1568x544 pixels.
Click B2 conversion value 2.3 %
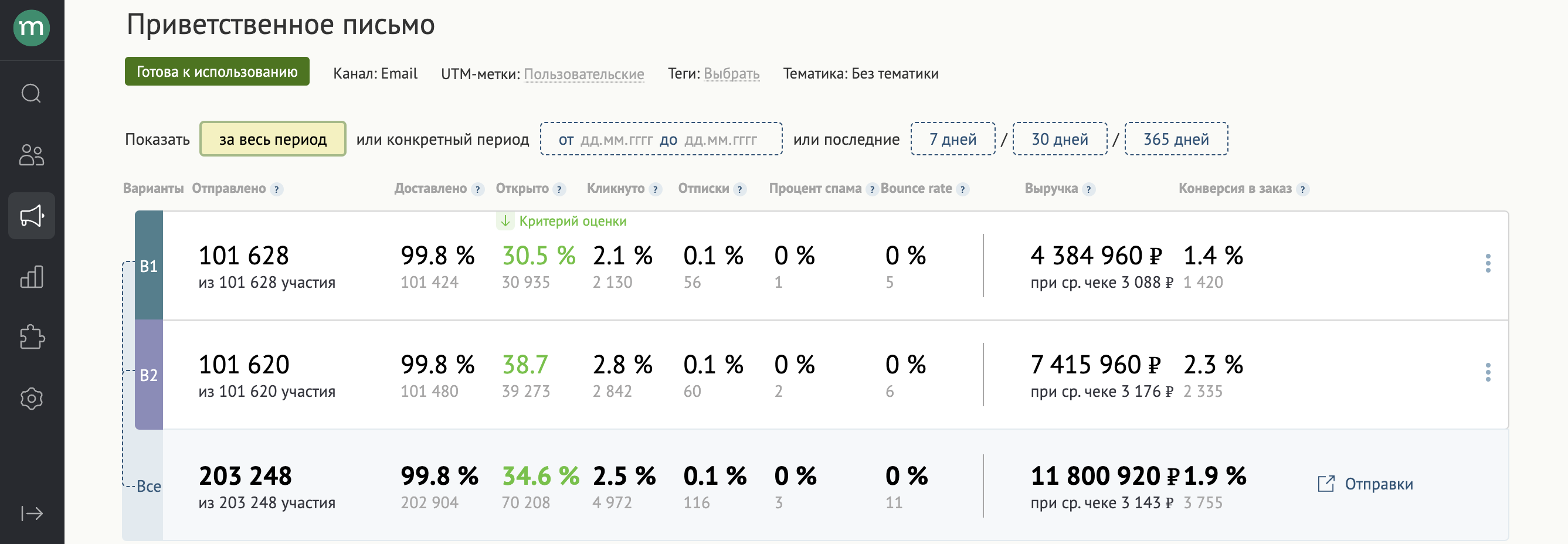(1213, 365)
